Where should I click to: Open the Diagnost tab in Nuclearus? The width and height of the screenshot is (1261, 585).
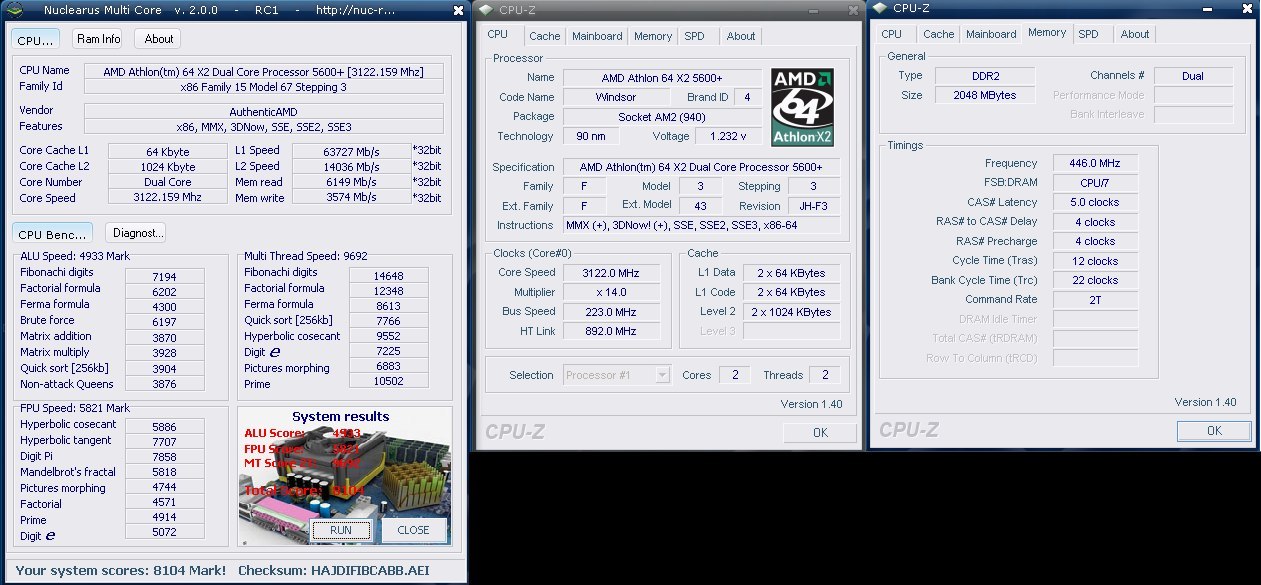(x=135, y=233)
